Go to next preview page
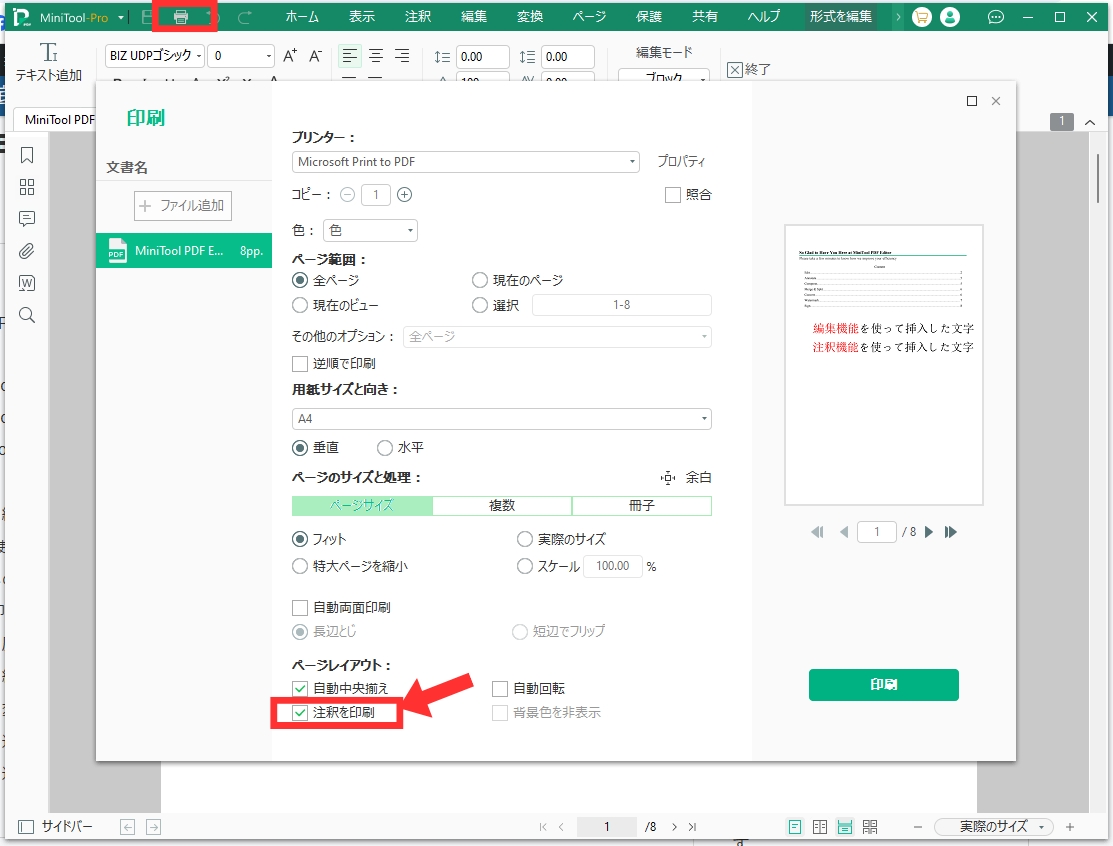 coord(928,532)
